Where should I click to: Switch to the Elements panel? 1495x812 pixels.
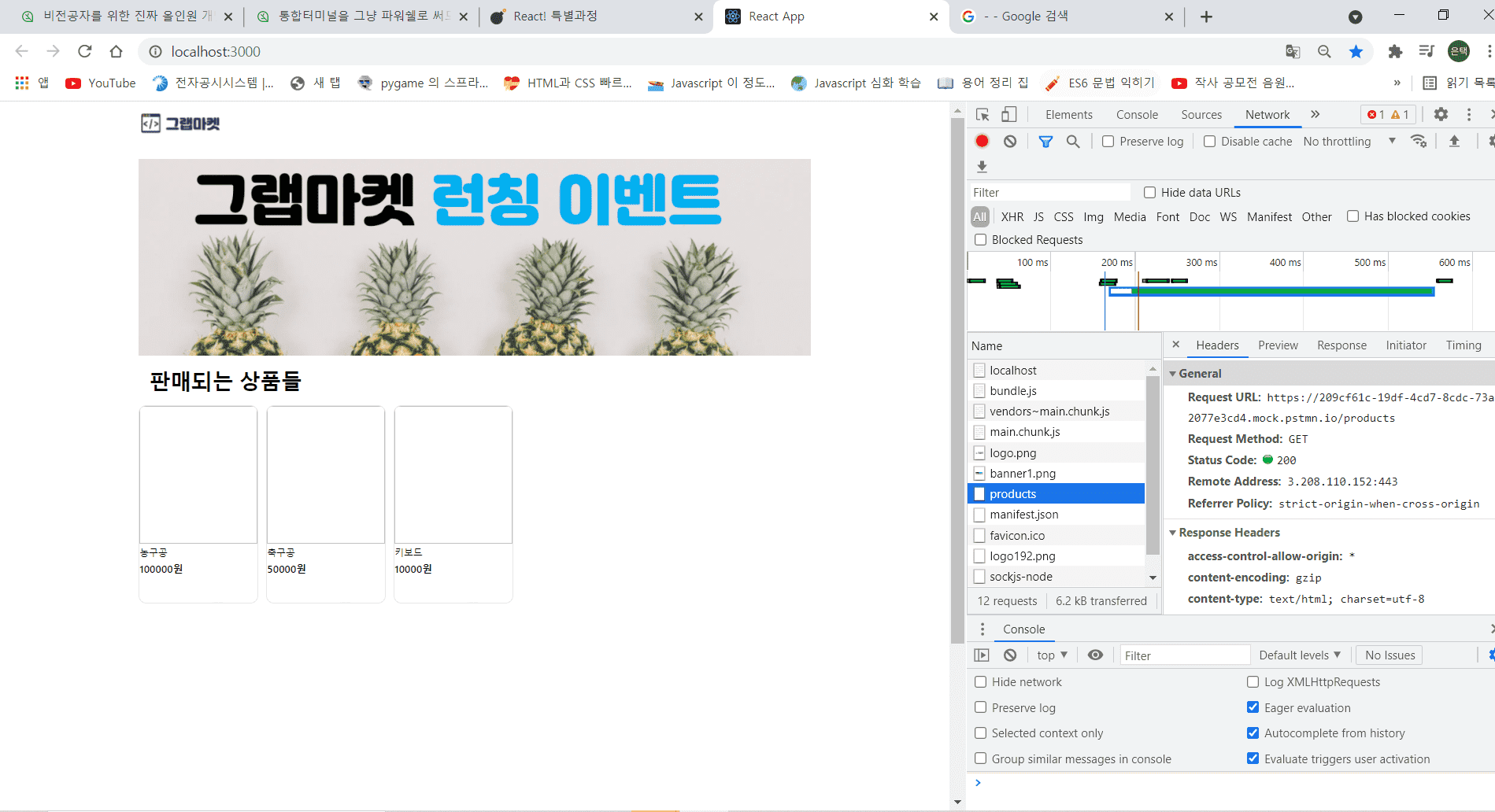pos(1068,115)
